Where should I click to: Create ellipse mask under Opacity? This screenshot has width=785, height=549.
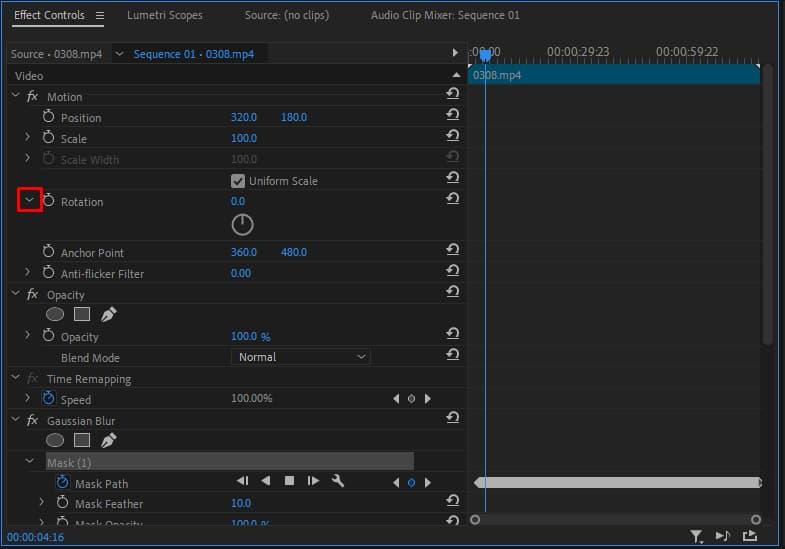pyautogui.click(x=55, y=314)
